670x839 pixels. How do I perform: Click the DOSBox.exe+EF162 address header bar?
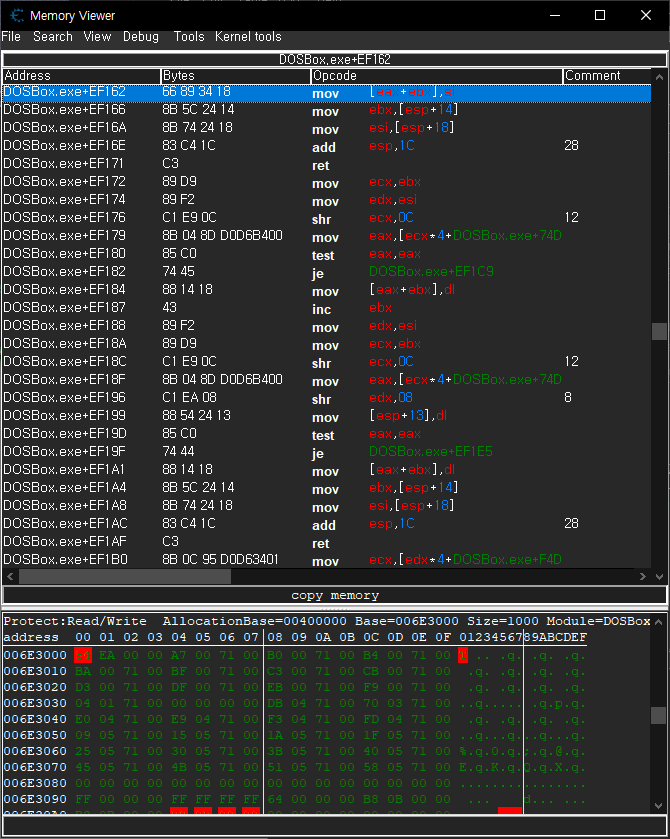(335, 59)
